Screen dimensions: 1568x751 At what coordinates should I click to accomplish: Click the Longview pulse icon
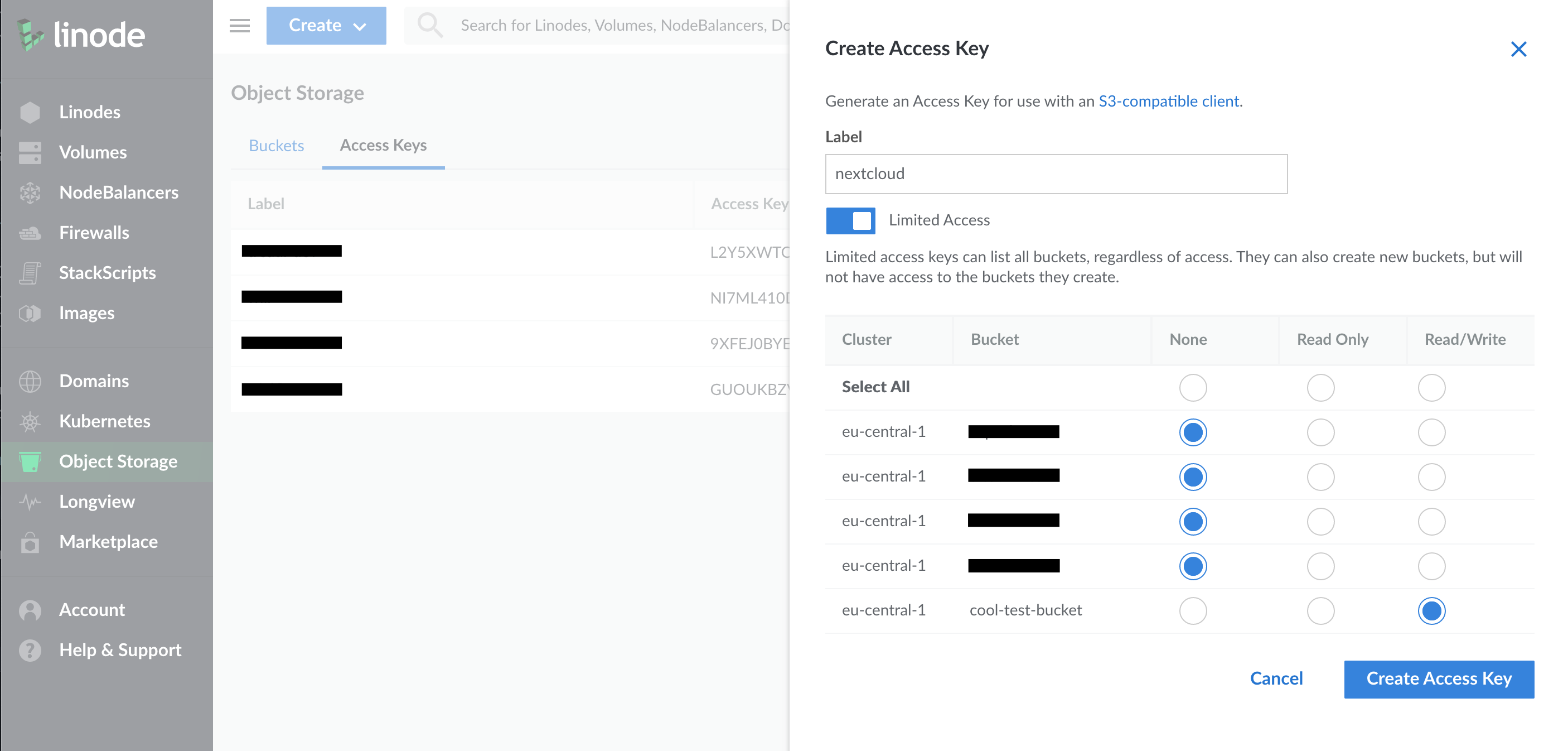(30, 502)
